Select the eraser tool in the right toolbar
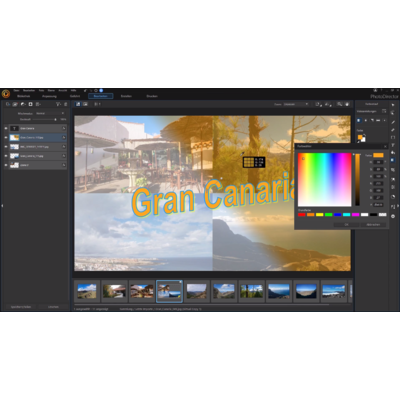Viewport: 400px width, 400px height. (393, 130)
